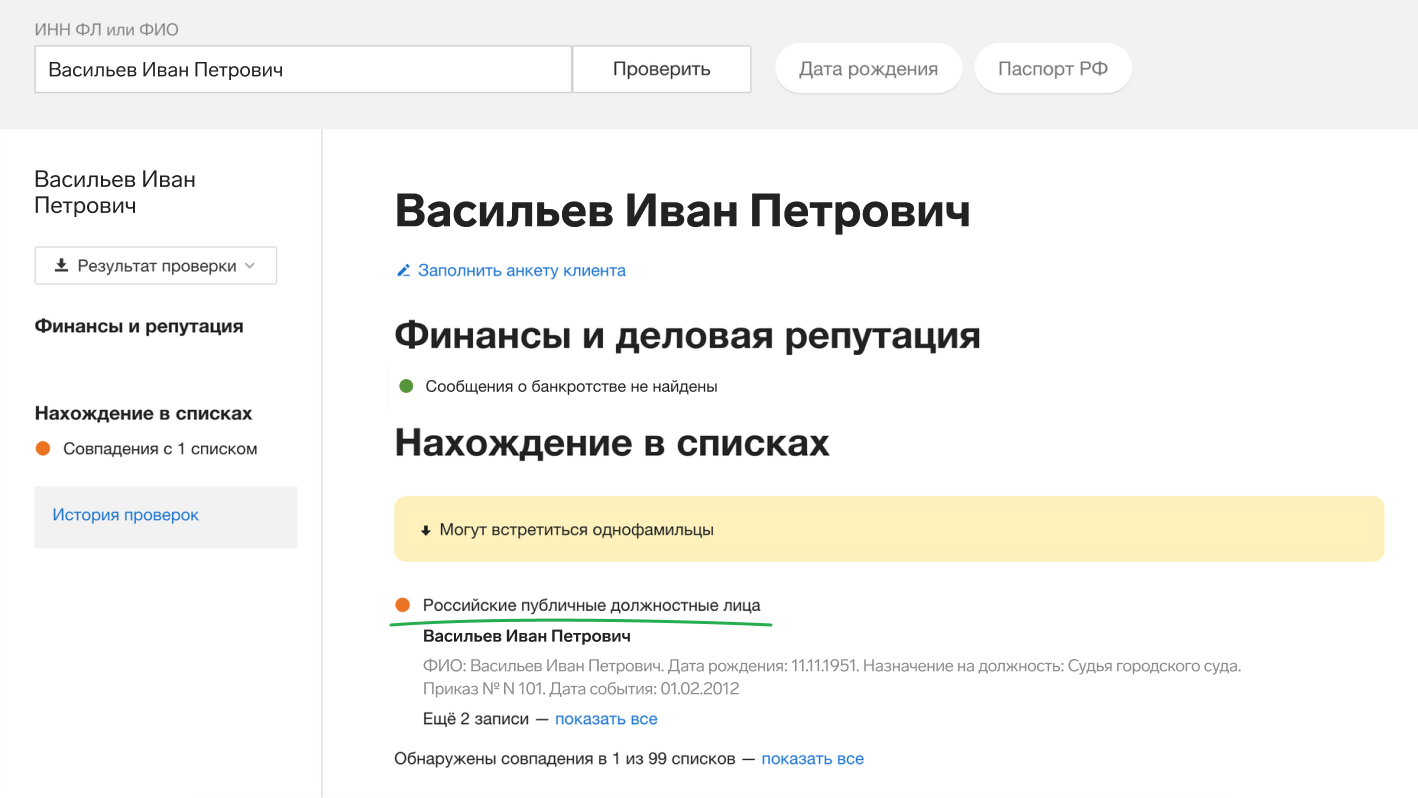Click orange dot next to Совпадения с 1 списком
Viewport: 1418px width, 798px height.
43,449
